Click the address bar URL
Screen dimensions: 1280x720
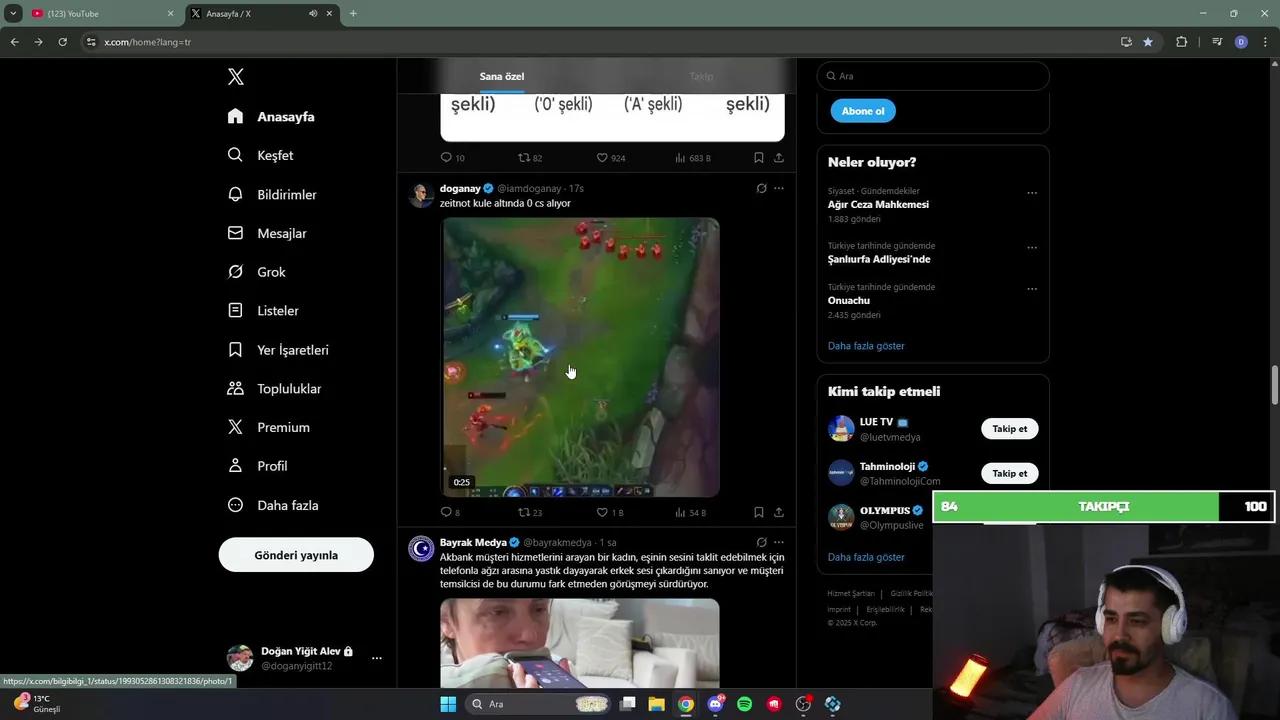point(147,42)
